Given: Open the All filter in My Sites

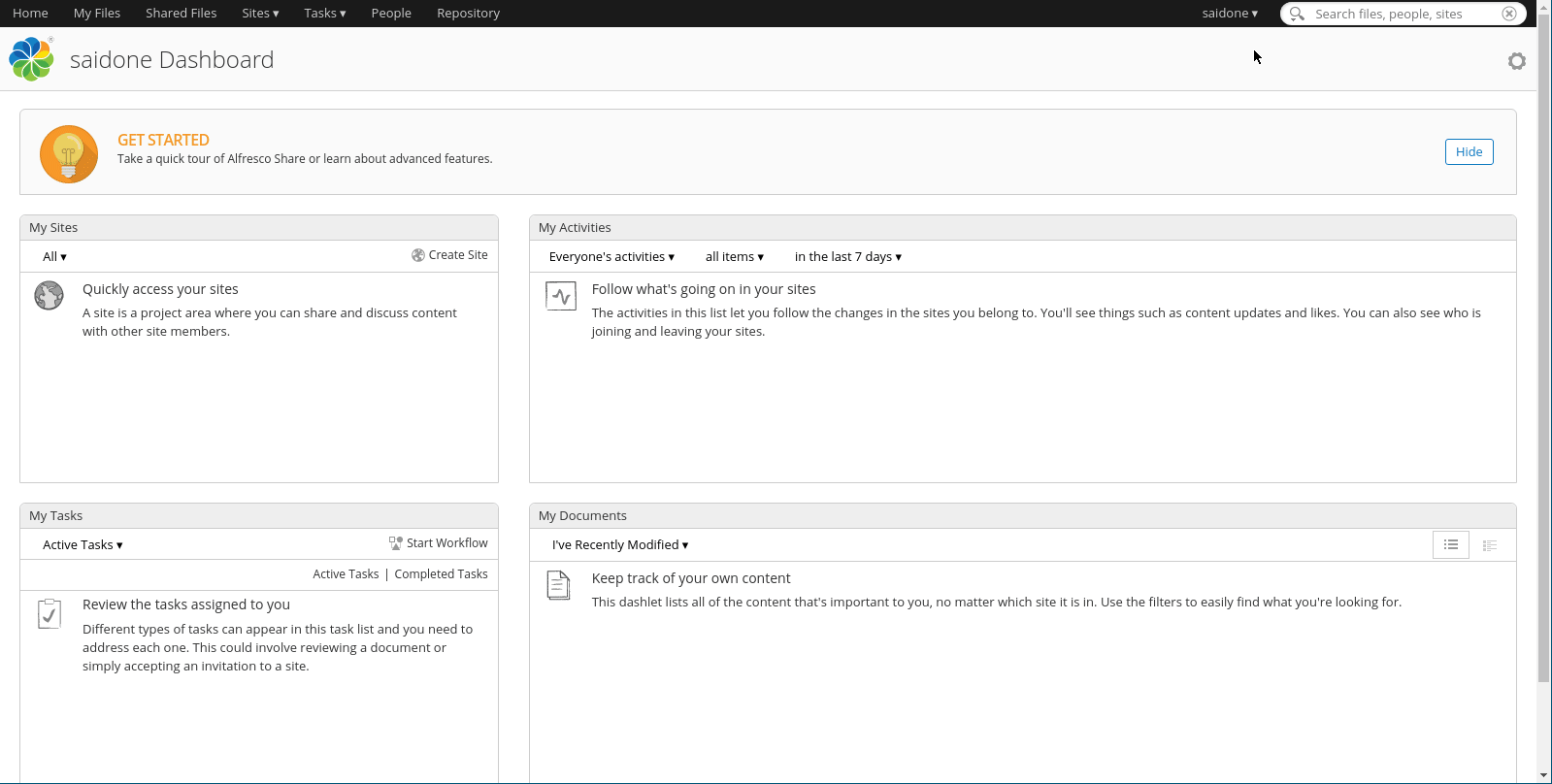Looking at the screenshot, I should [x=54, y=257].
